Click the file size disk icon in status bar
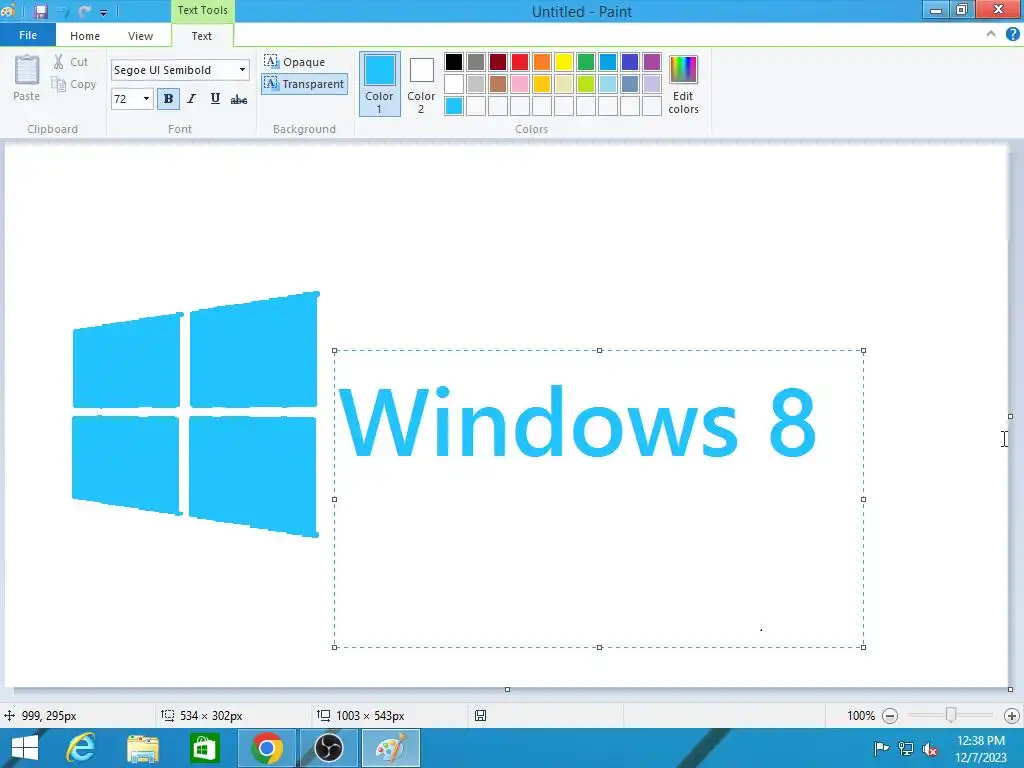The height and width of the screenshot is (768, 1024). click(x=481, y=716)
